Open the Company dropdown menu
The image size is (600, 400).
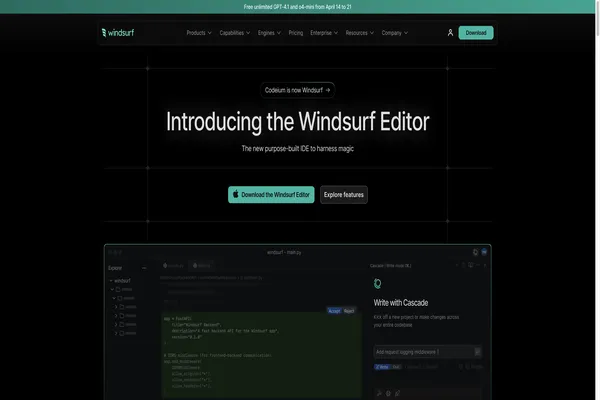[394, 32]
